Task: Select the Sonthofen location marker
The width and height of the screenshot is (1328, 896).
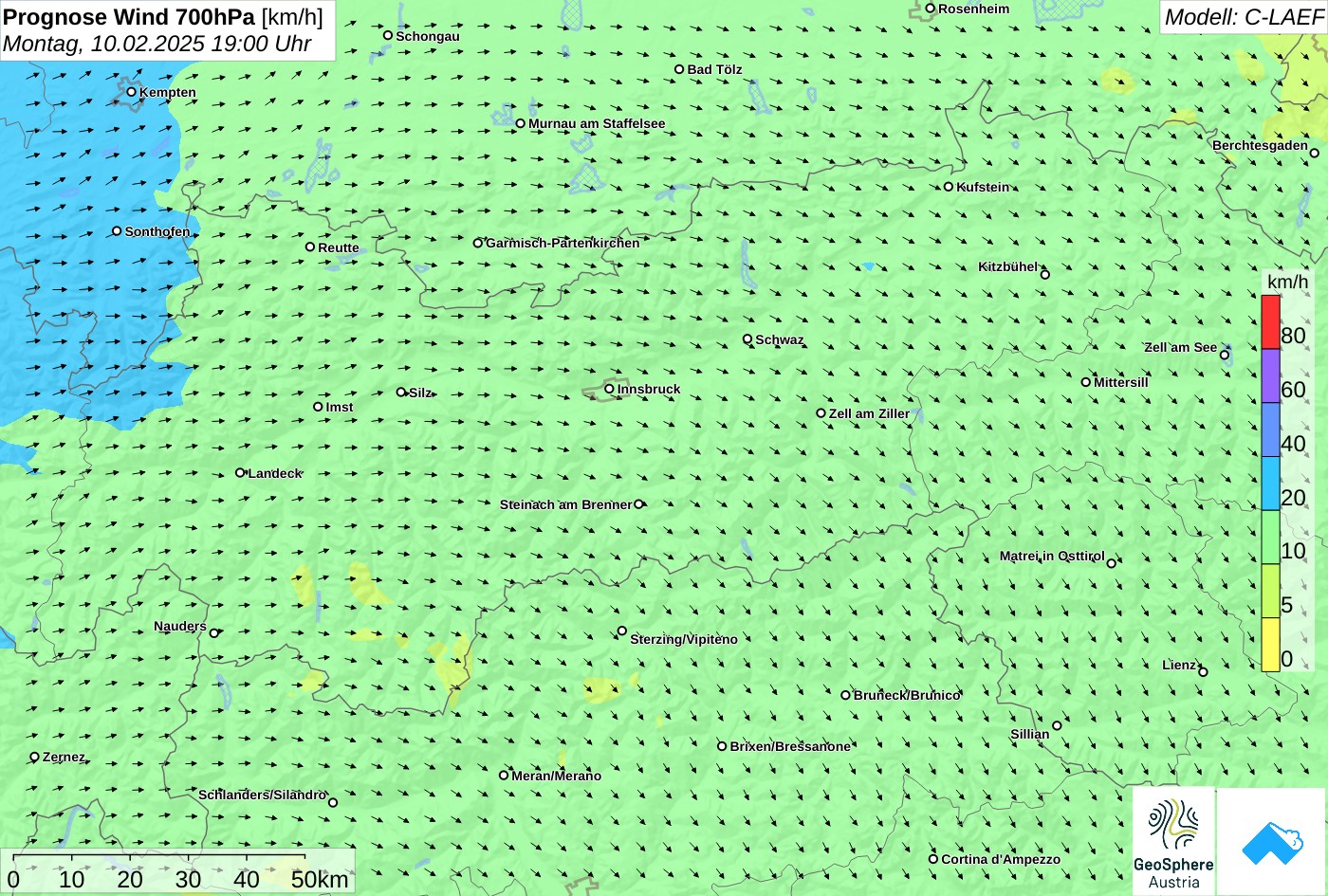Action: pos(117,231)
